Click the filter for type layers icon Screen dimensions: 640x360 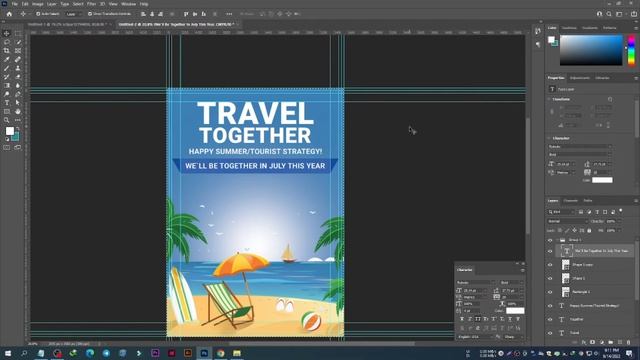tap(597, 212)
